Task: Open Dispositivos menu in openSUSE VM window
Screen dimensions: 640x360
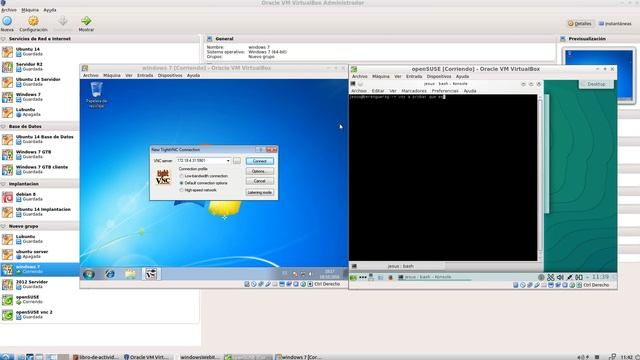Action: coord(439,76)
